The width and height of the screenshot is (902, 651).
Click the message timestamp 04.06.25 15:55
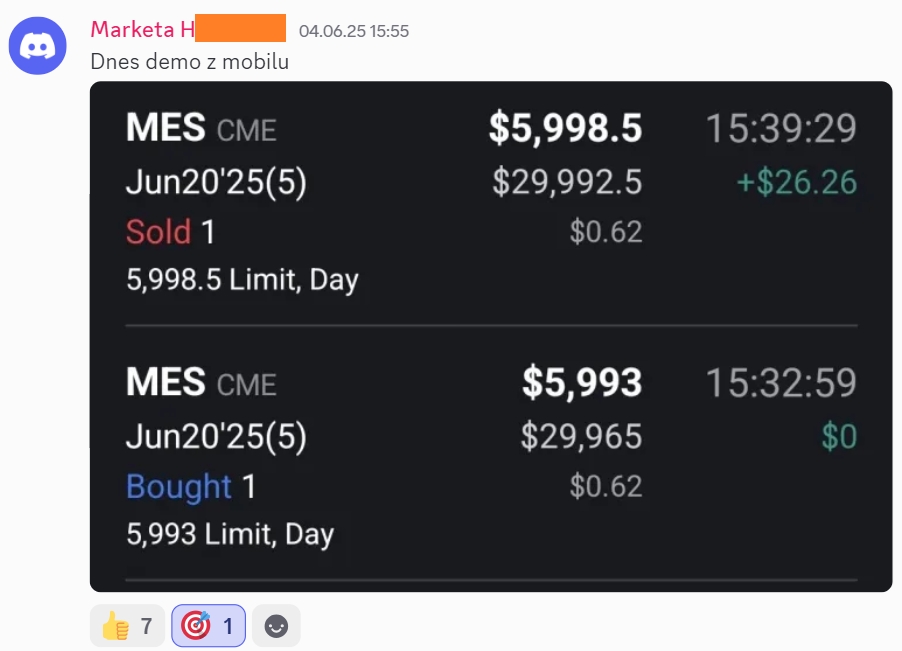pyautogui.click(x=354, y=31)
